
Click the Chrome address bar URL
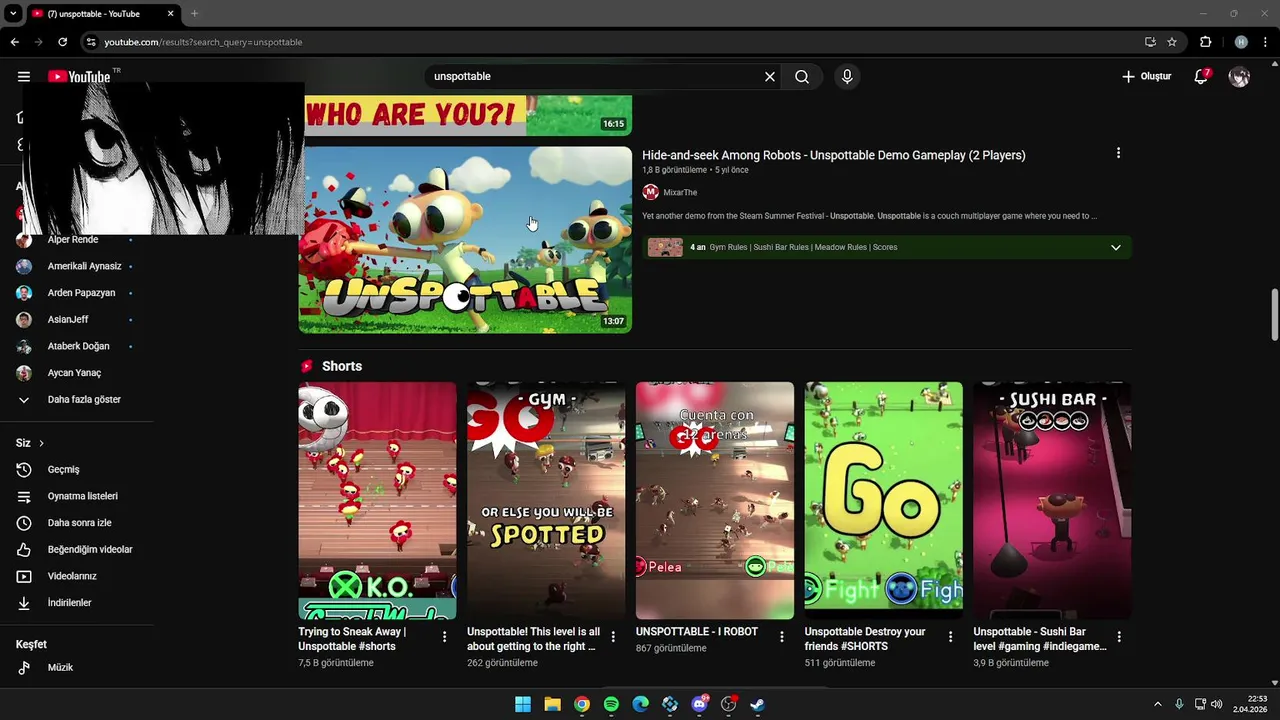(203, 42)
